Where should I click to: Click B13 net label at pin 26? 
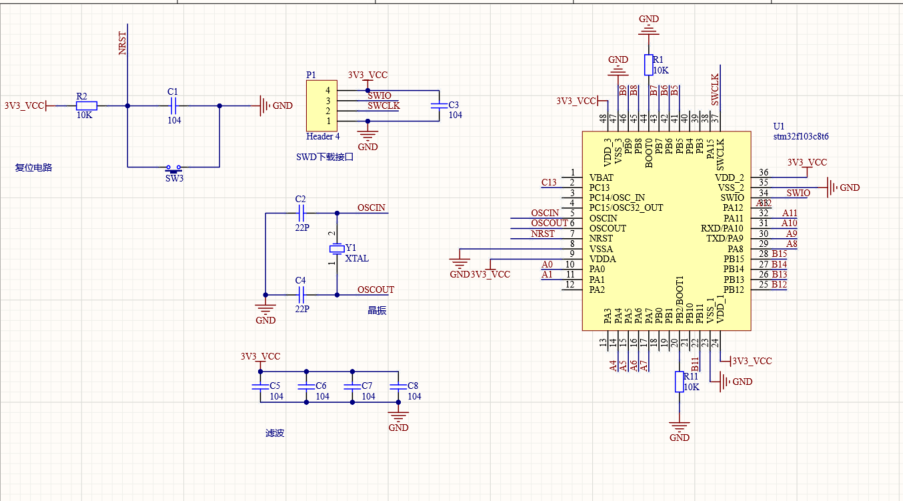click(x=779, y=275)
